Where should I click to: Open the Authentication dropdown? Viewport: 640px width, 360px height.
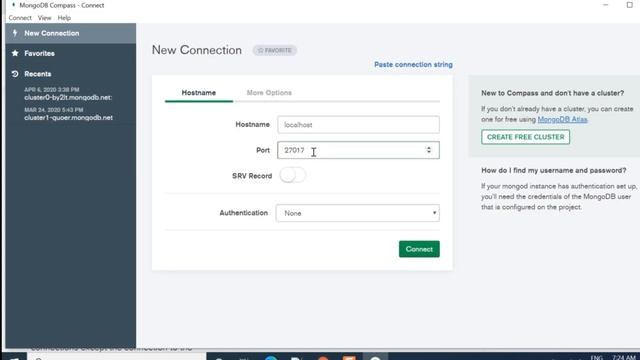point(358,213)
